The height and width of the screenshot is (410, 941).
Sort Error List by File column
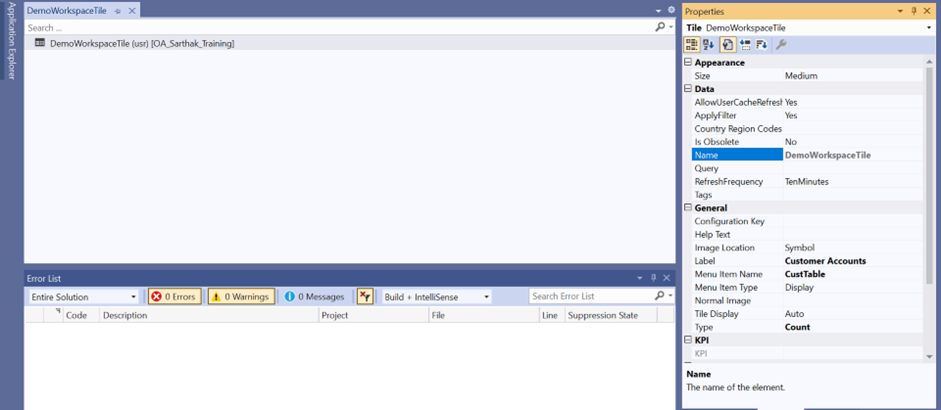point(483,315)
